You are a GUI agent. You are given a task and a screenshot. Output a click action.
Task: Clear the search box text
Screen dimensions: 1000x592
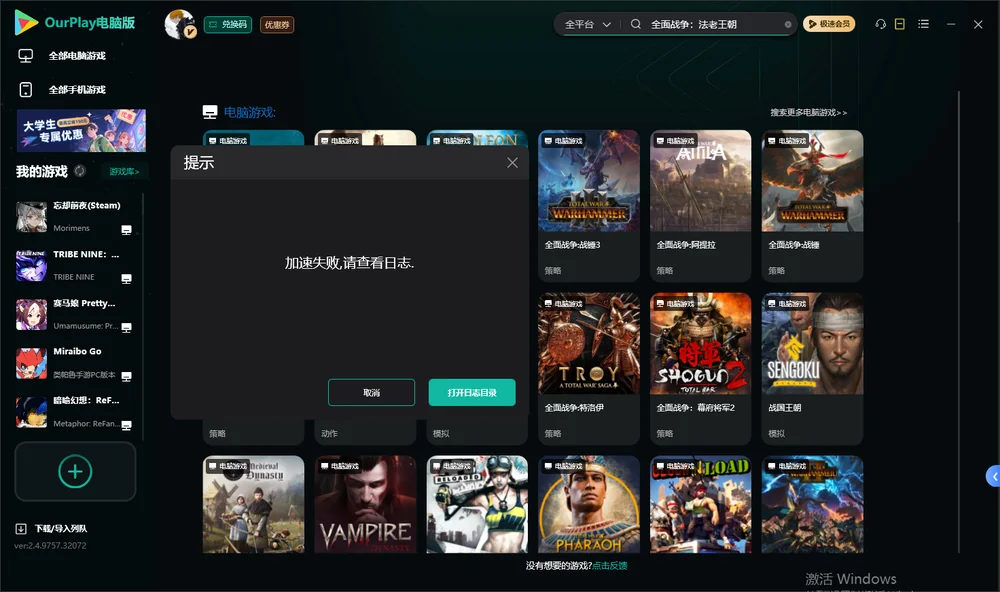point(788,24)
